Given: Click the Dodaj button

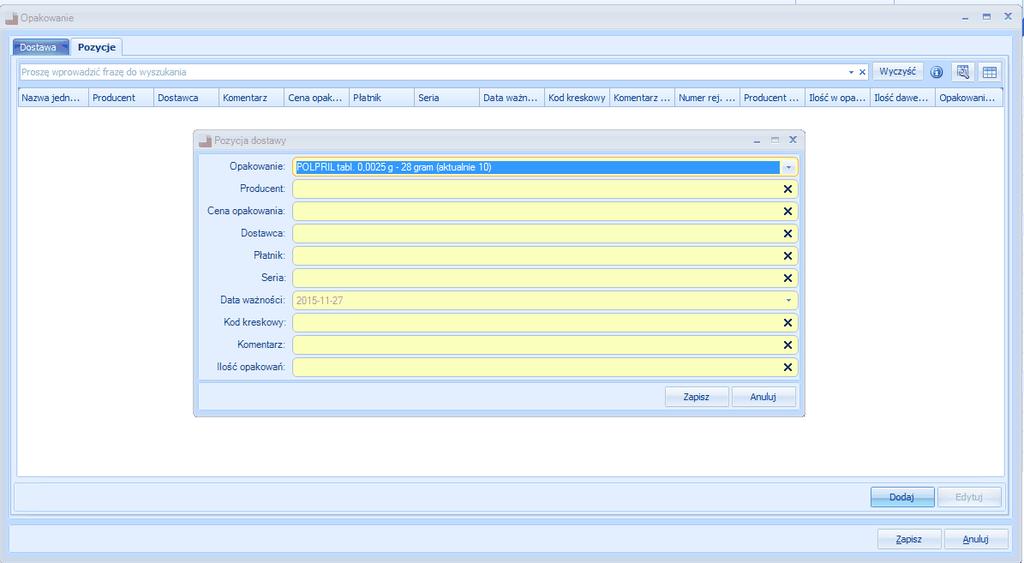Looking at the screenshot, I should coord(902,497).
